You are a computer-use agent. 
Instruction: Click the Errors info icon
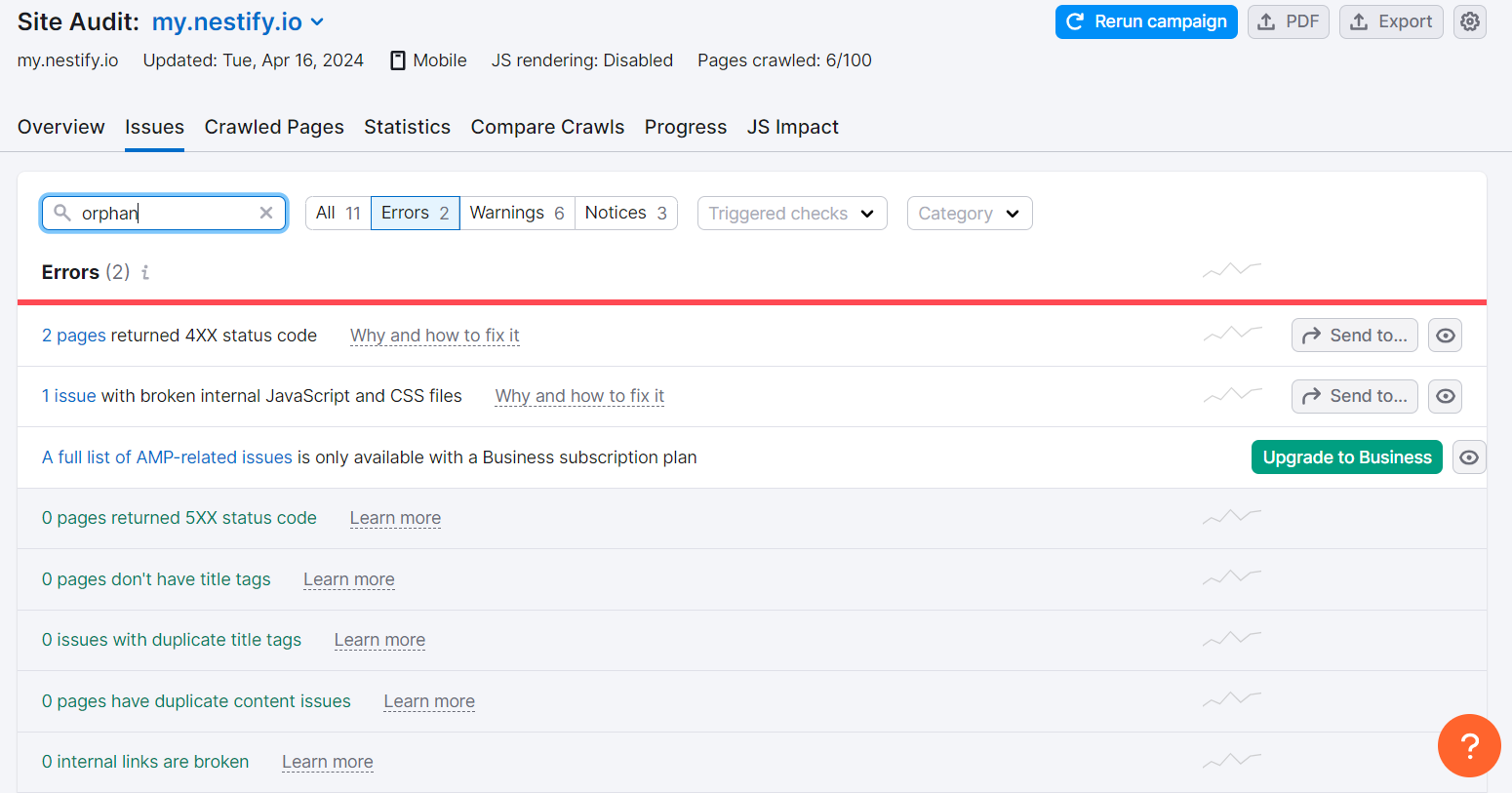coord(145,272)
